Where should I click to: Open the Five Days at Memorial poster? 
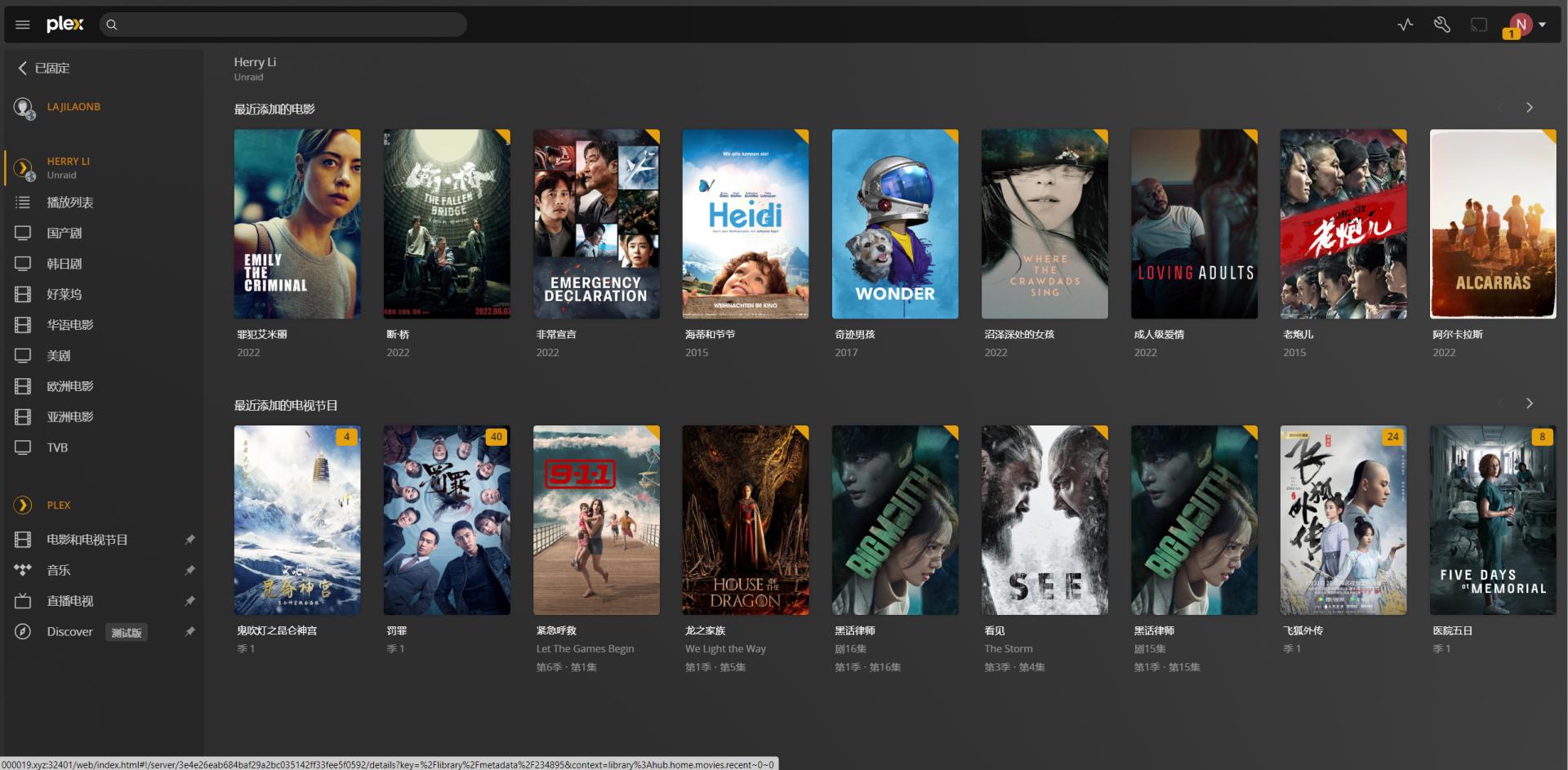pos(1493,520)
